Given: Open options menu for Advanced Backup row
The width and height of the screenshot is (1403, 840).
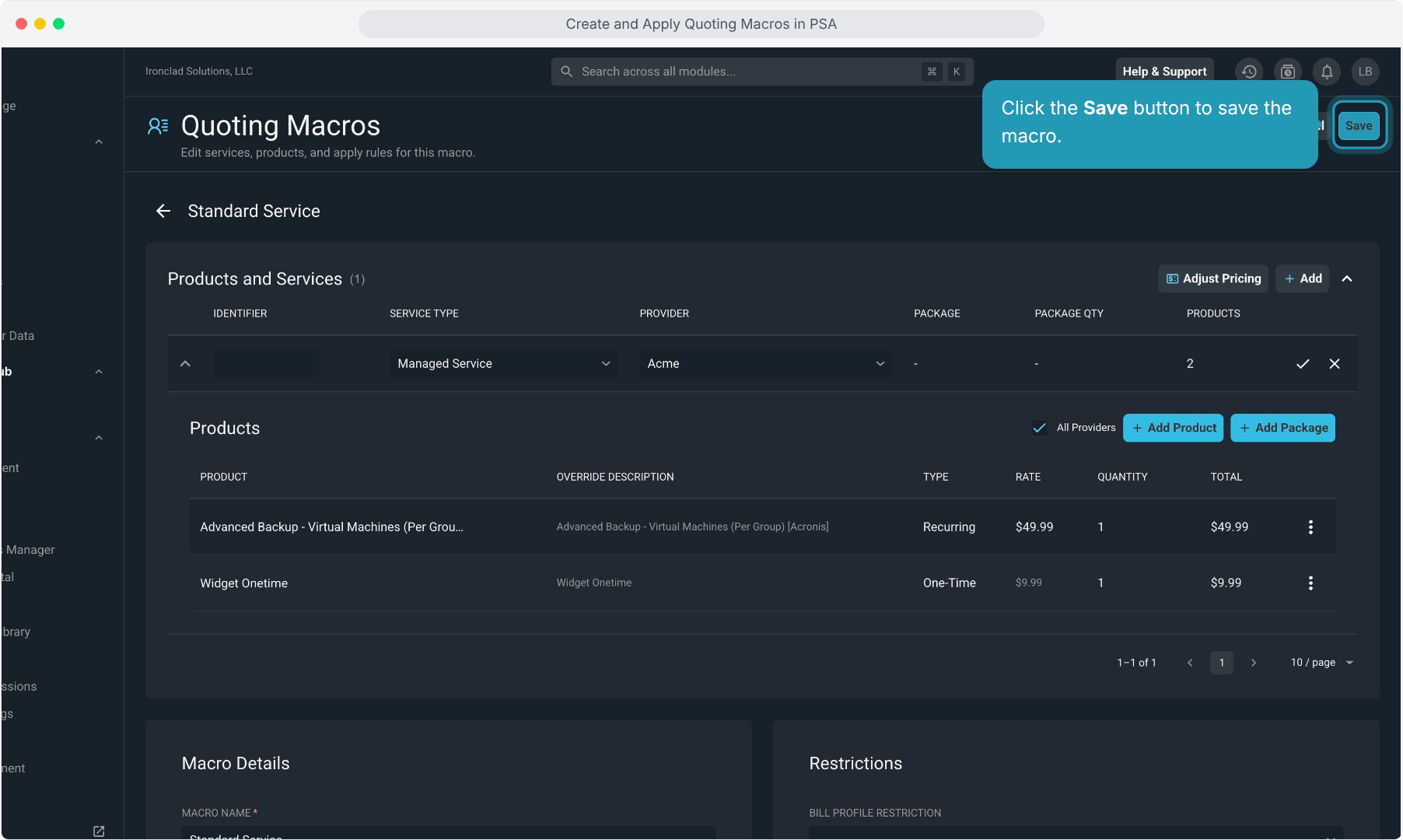Looking at the screenshot, I should (1310, 527).
